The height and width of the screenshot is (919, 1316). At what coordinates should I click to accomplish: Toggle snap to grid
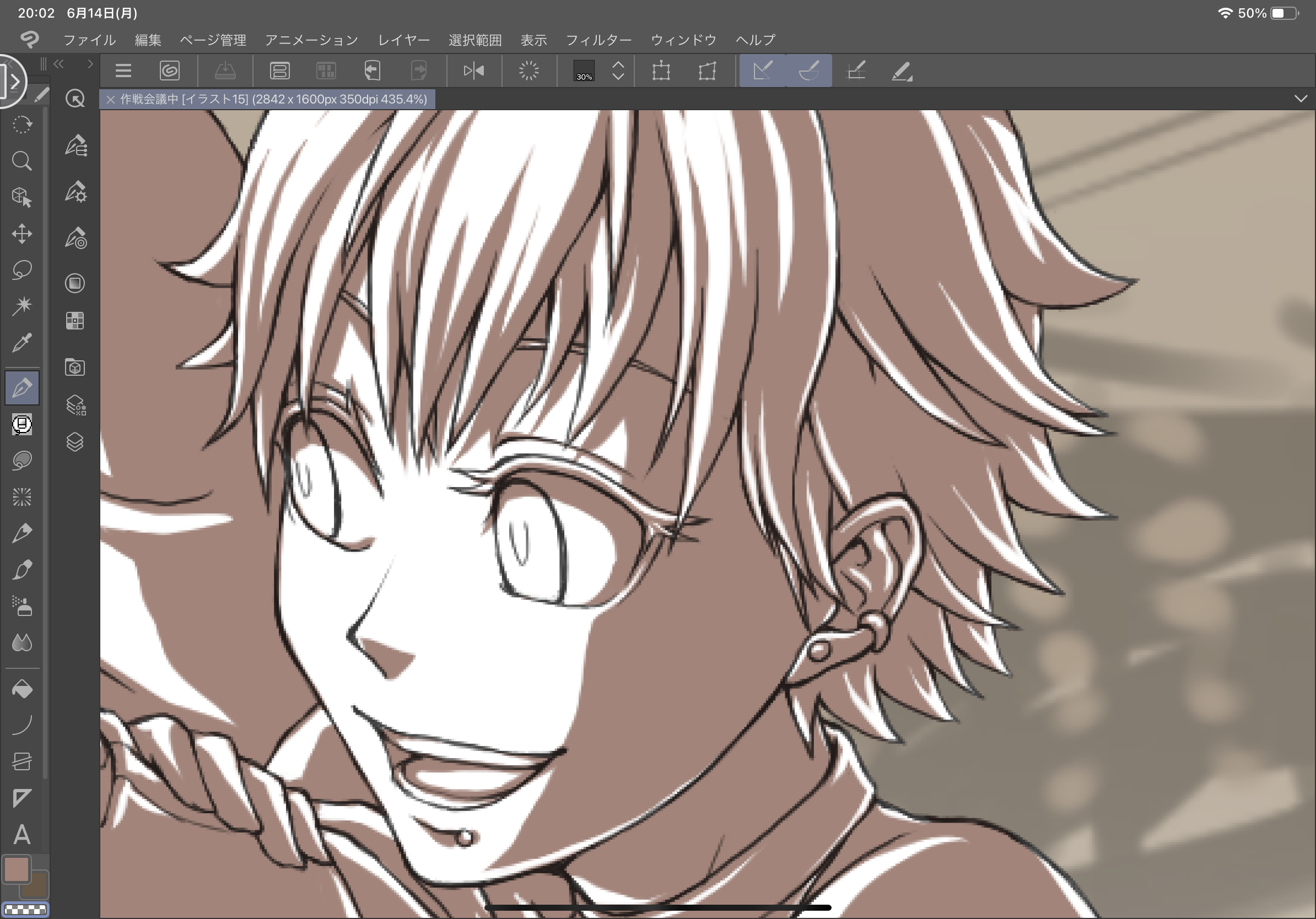pos(856,71)
